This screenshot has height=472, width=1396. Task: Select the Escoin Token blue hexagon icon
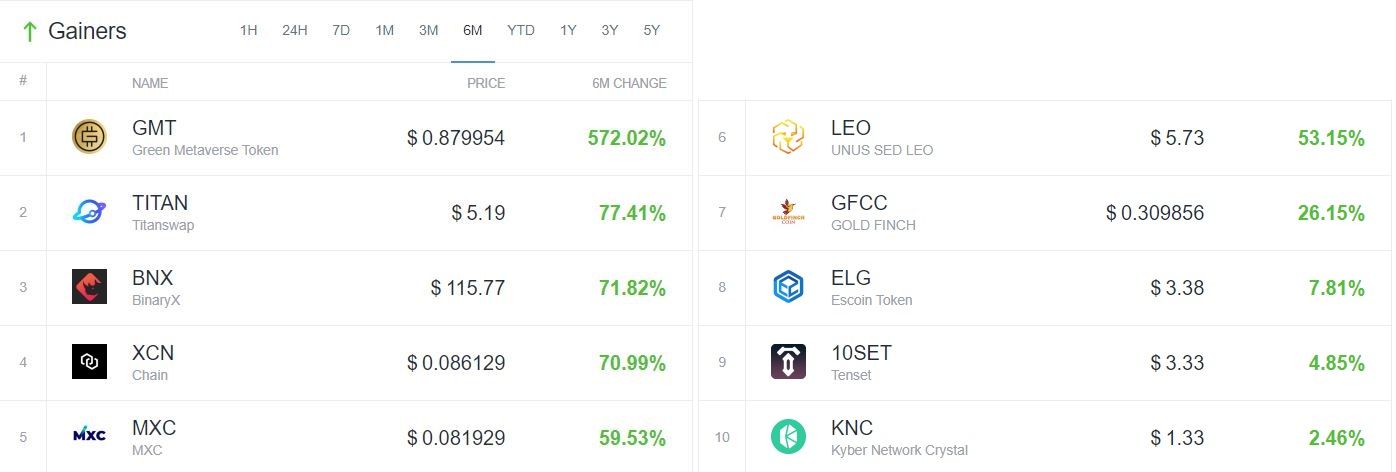point(788,287)
